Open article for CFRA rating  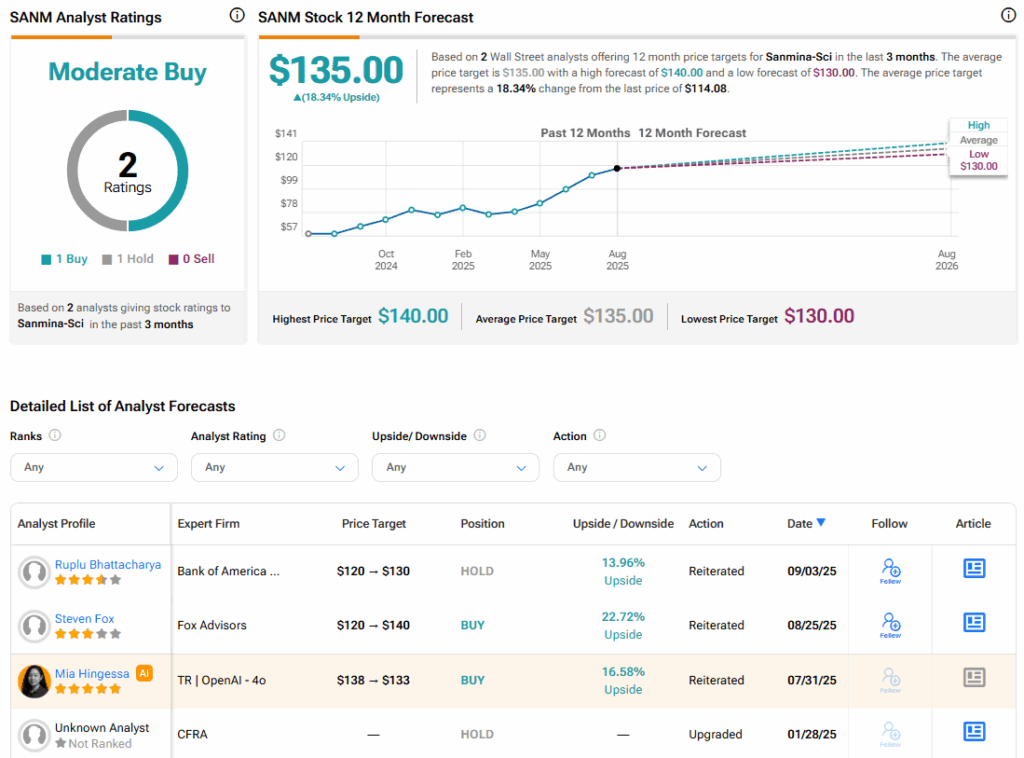[974, 732]
